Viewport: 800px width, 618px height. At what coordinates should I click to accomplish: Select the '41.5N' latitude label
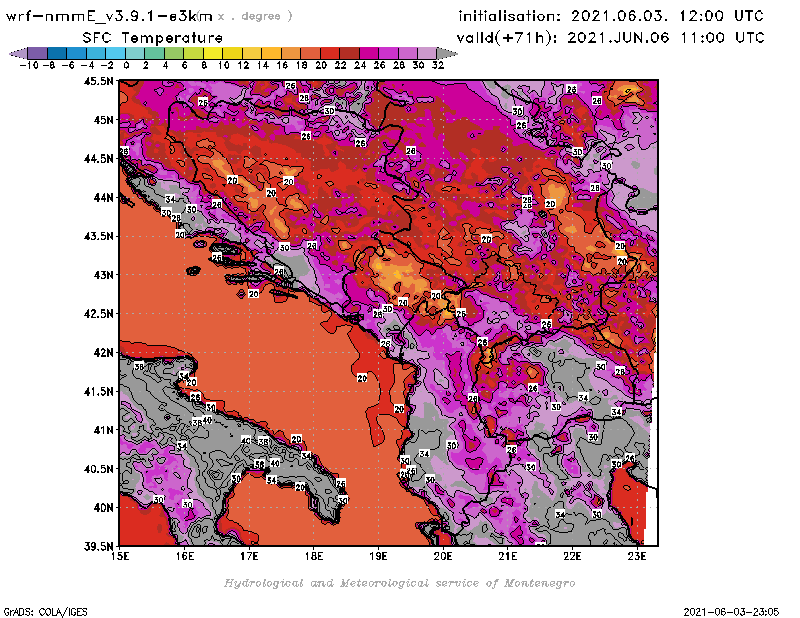(x=97, y=391)
